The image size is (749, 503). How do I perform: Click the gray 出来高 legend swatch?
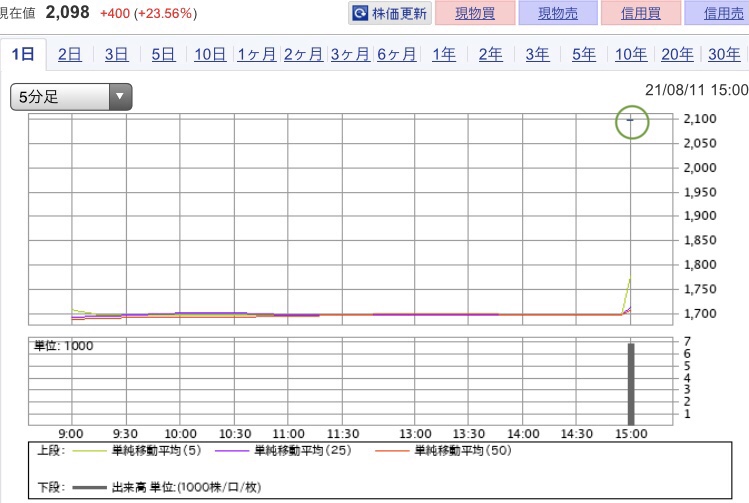point(89,488)
